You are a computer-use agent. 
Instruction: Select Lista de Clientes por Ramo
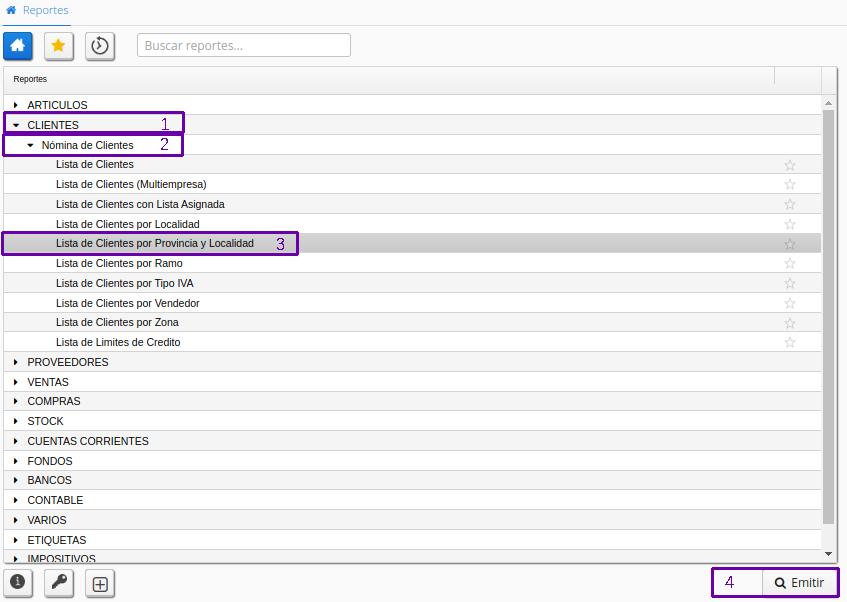pos(412,263)
